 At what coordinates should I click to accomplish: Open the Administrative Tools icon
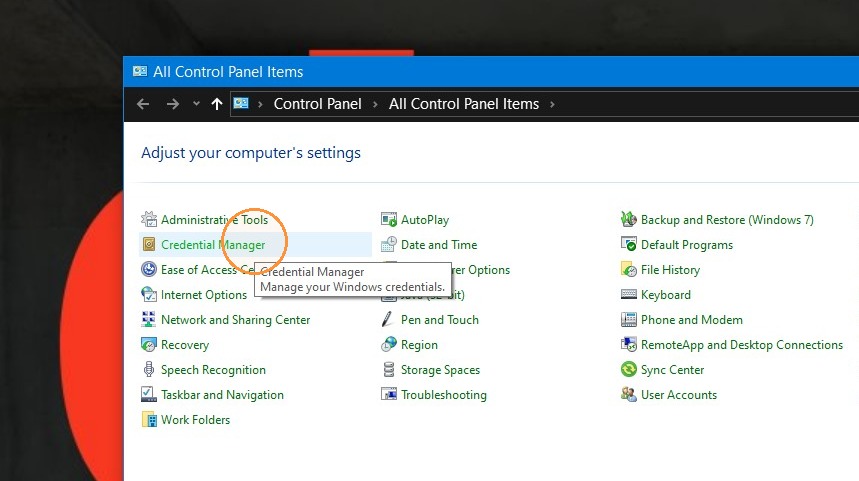(x=148, y=220)
